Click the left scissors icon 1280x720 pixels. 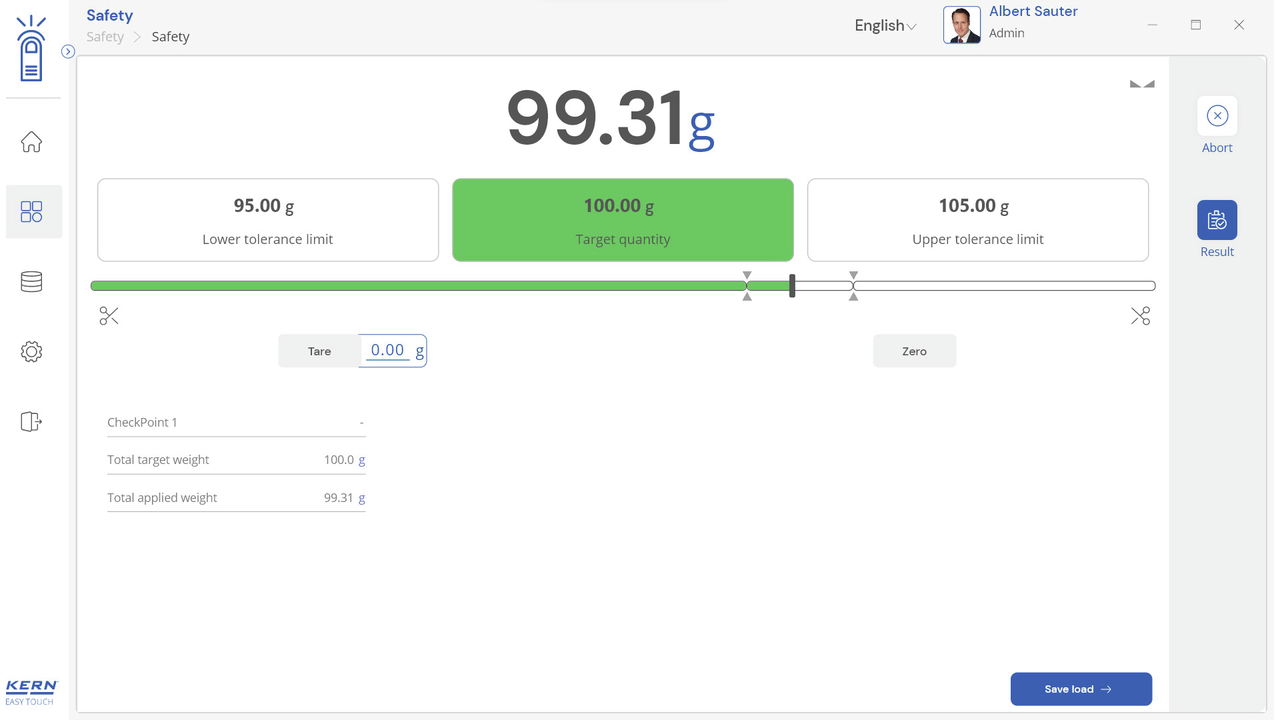click(109, 316)
